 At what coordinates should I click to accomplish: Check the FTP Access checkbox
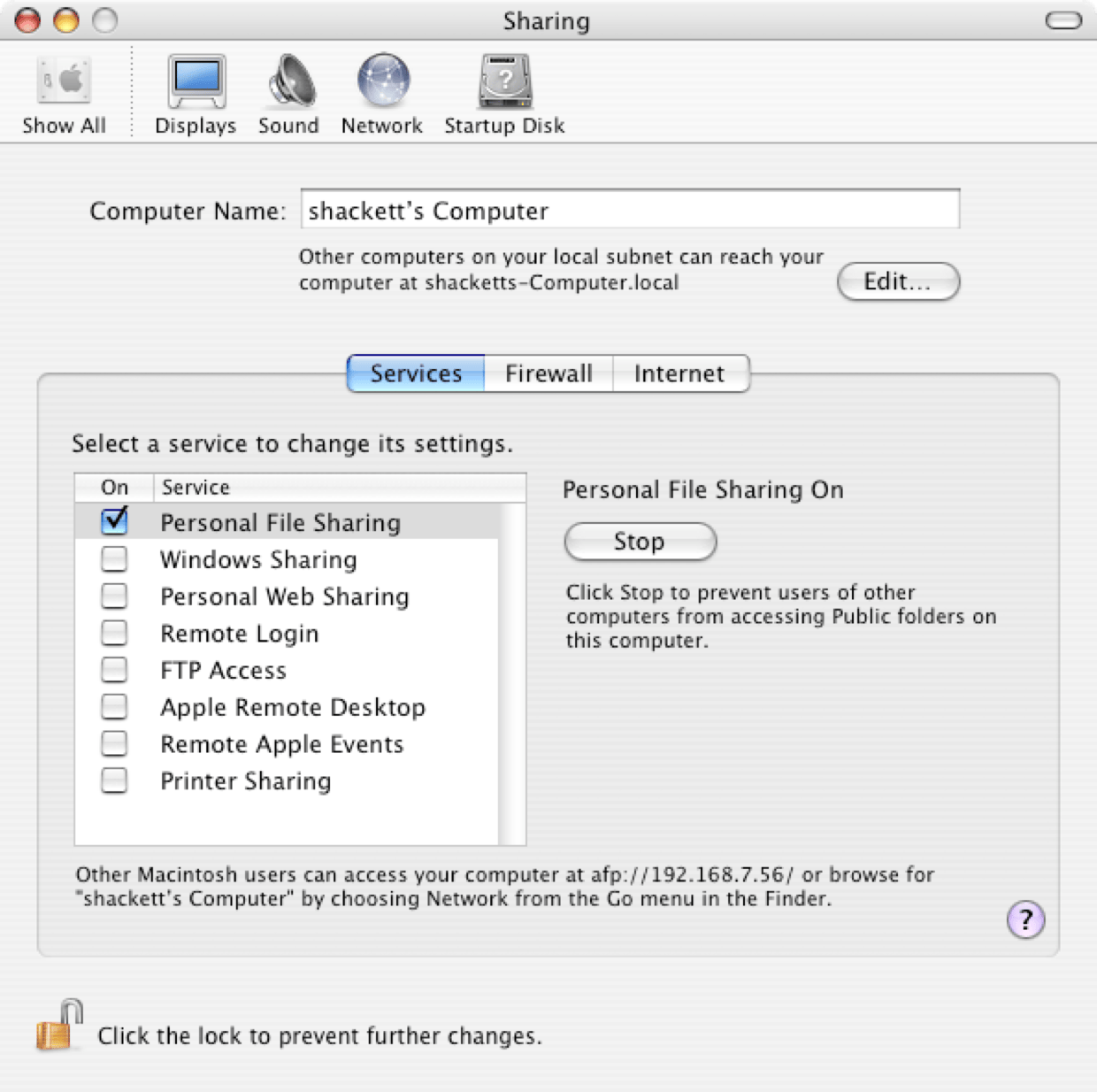[114, 669]
